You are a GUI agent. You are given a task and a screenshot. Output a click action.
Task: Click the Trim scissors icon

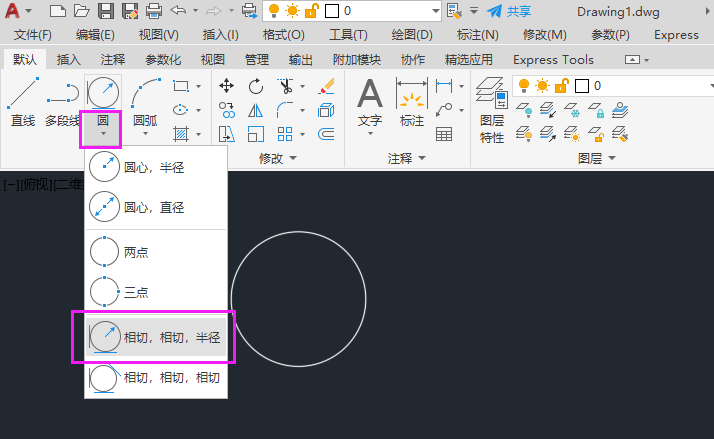(x=286, y=86)
